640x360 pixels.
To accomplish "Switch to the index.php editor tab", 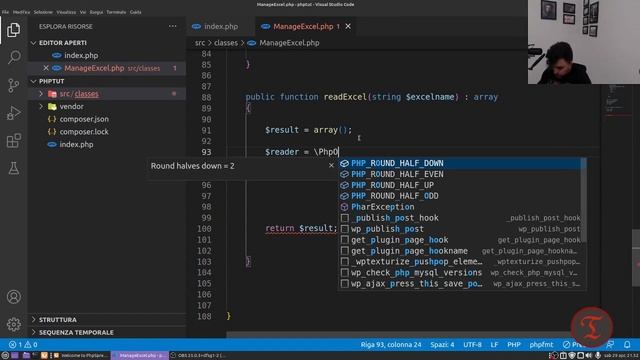I will point(221,26).
